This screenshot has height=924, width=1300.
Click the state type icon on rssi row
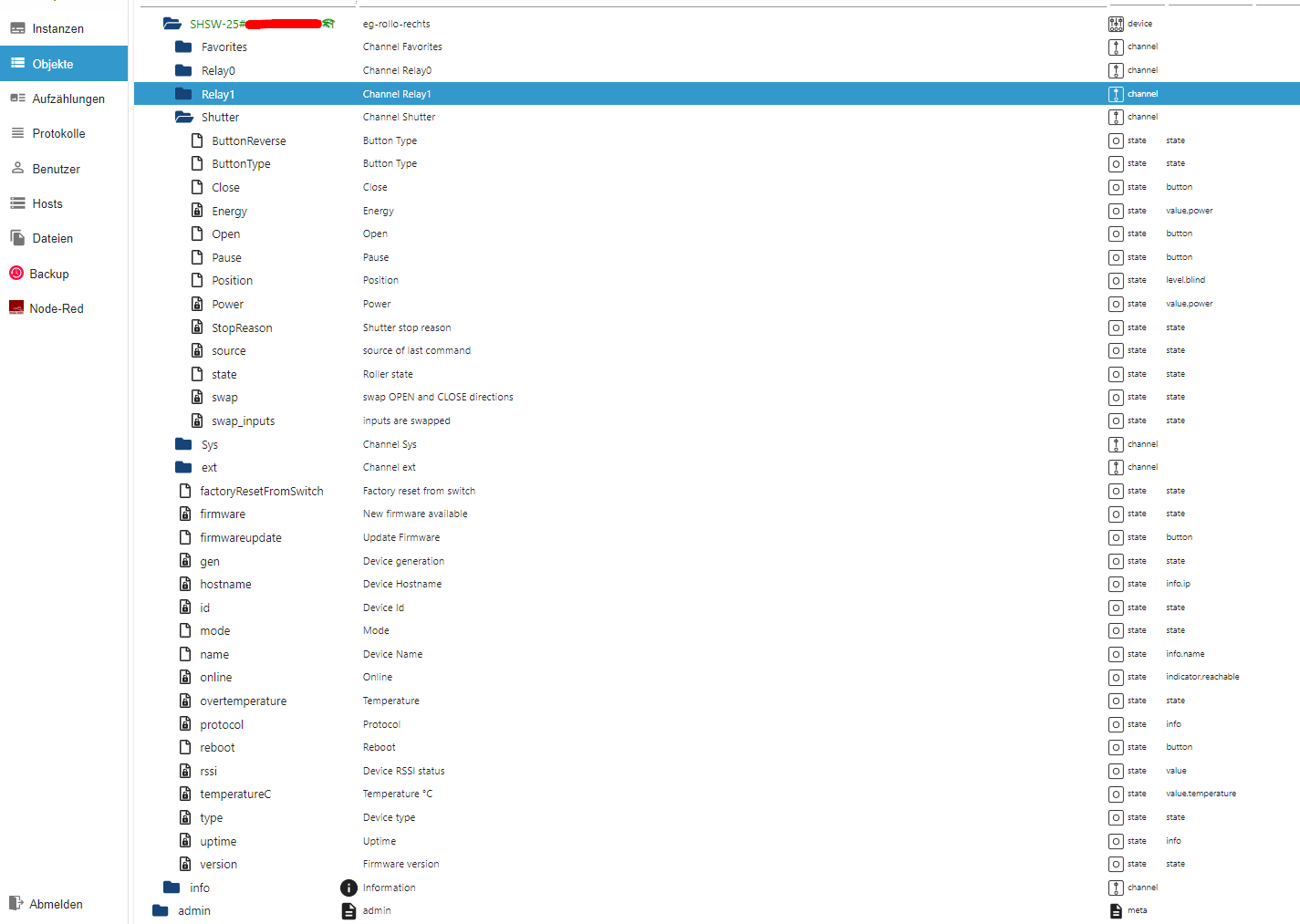pyautogui.click(x=1116, y=771)
